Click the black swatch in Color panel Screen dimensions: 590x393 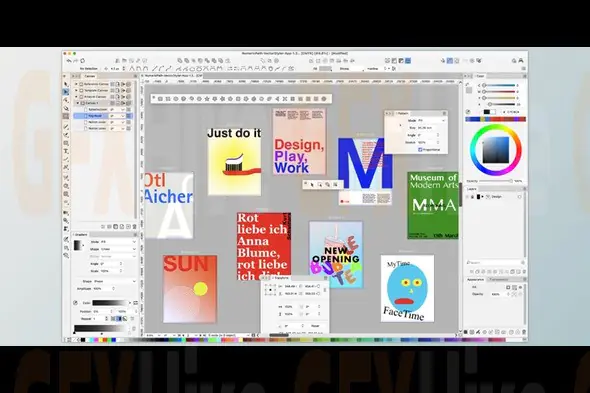487,112
